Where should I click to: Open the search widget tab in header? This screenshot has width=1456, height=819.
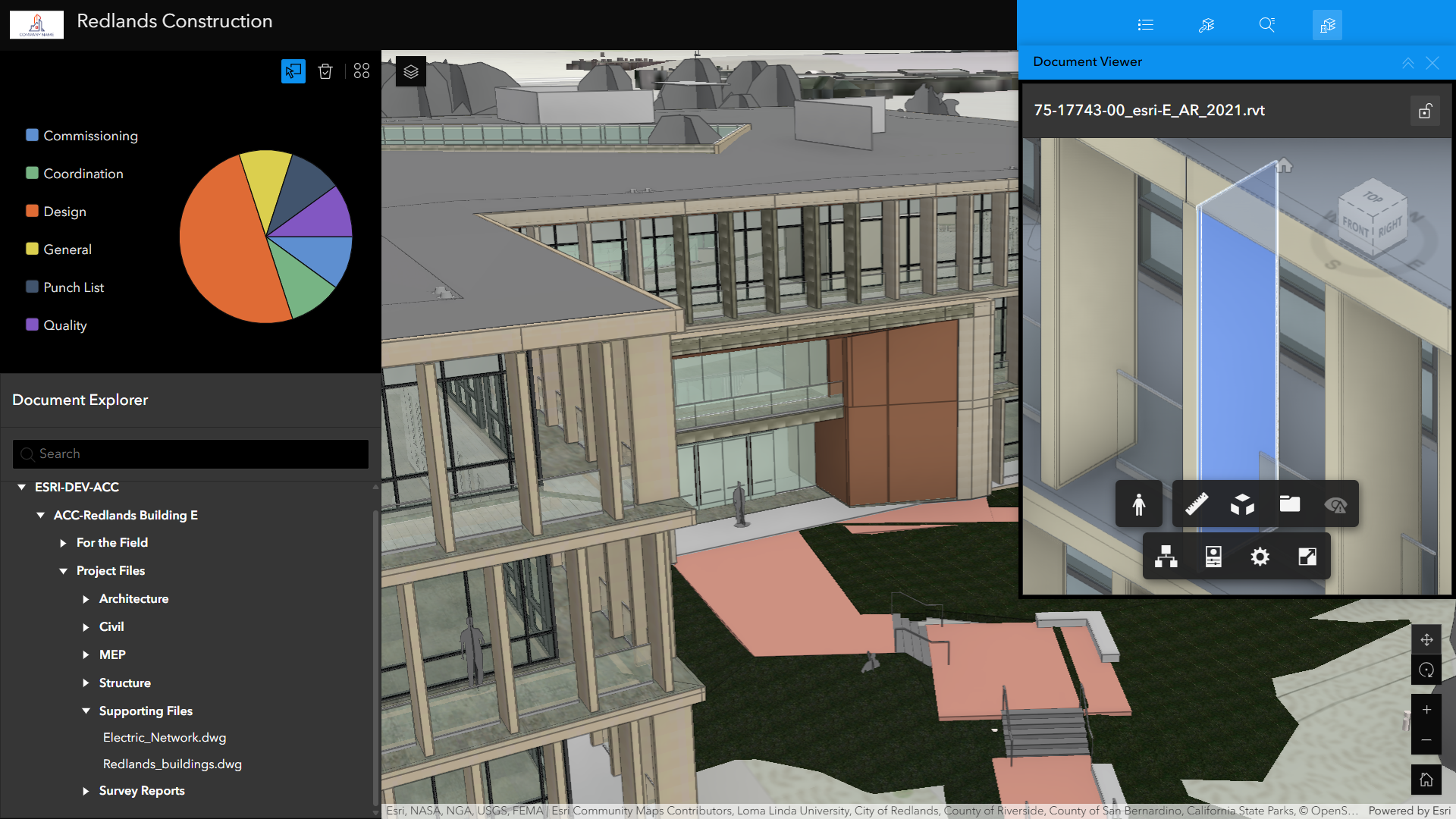pos(1266,25)
